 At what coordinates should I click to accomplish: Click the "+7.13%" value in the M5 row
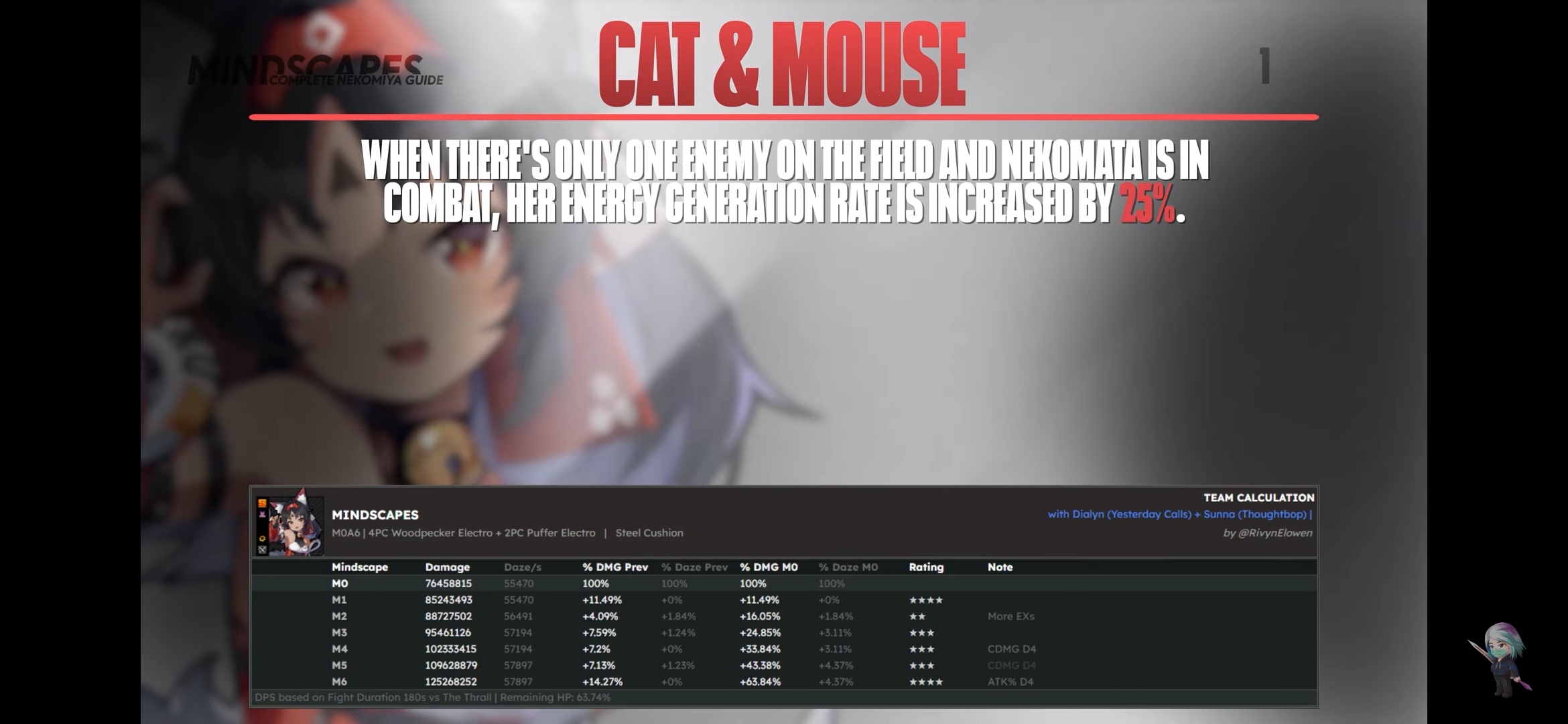598,666
